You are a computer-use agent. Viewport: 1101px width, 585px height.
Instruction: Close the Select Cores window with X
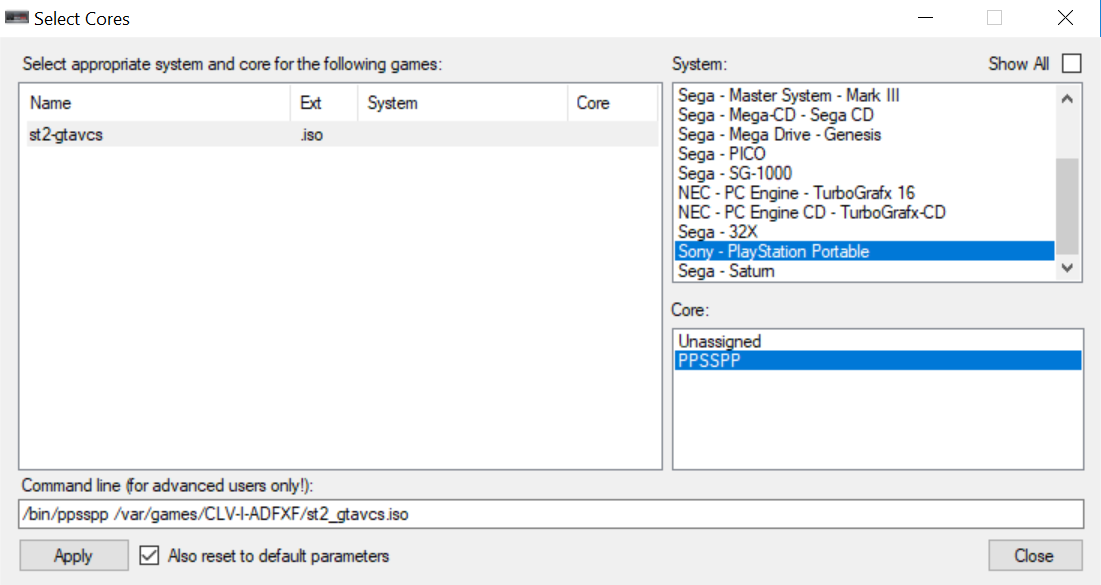(x=1065, y=18)
